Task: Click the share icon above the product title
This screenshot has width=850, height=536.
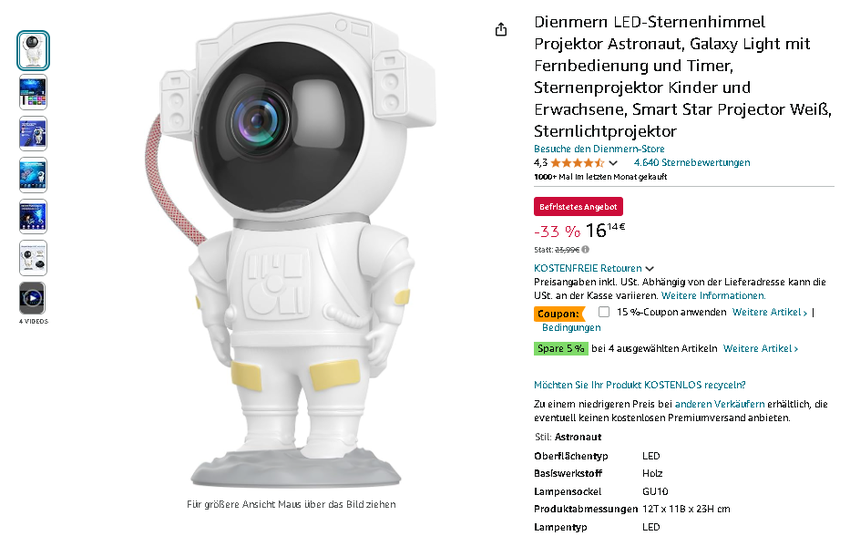Action: (x=501, y=30)
